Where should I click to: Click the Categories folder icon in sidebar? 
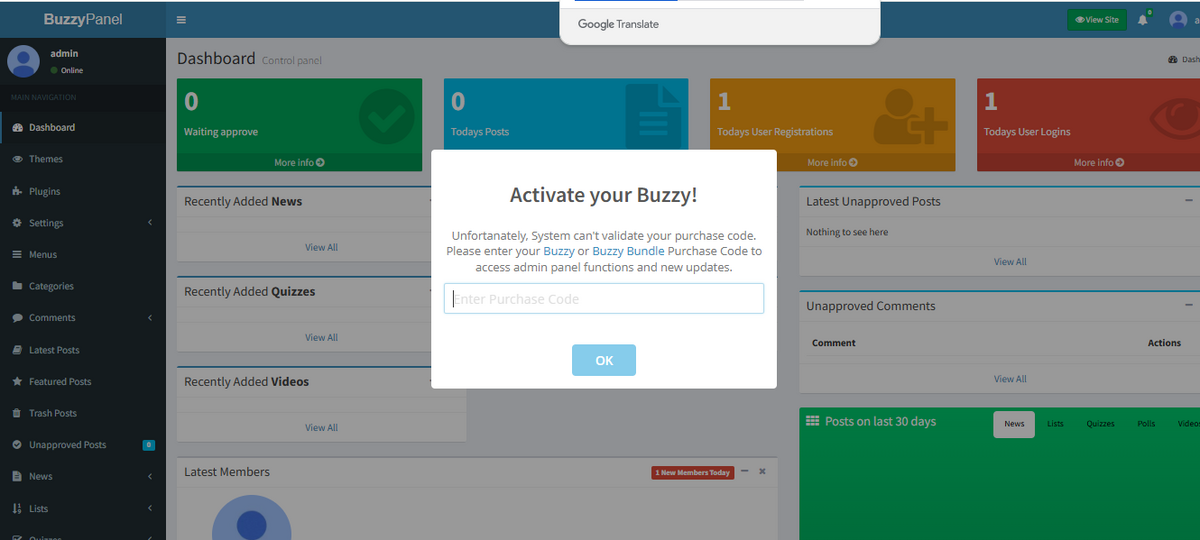[x=17, y=286]
